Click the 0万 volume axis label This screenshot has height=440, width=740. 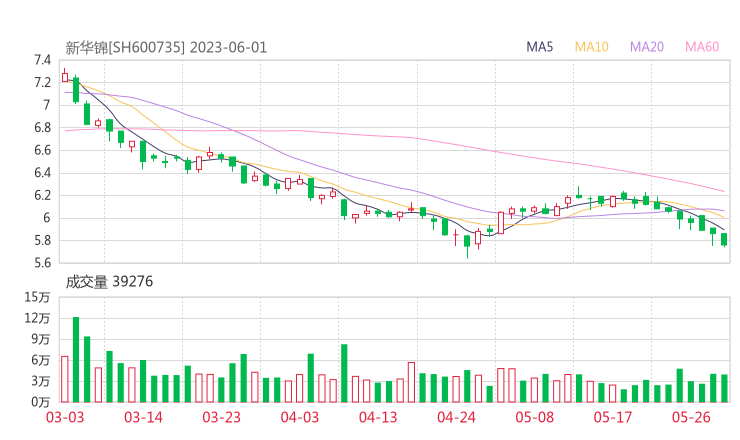pos(41,402)
